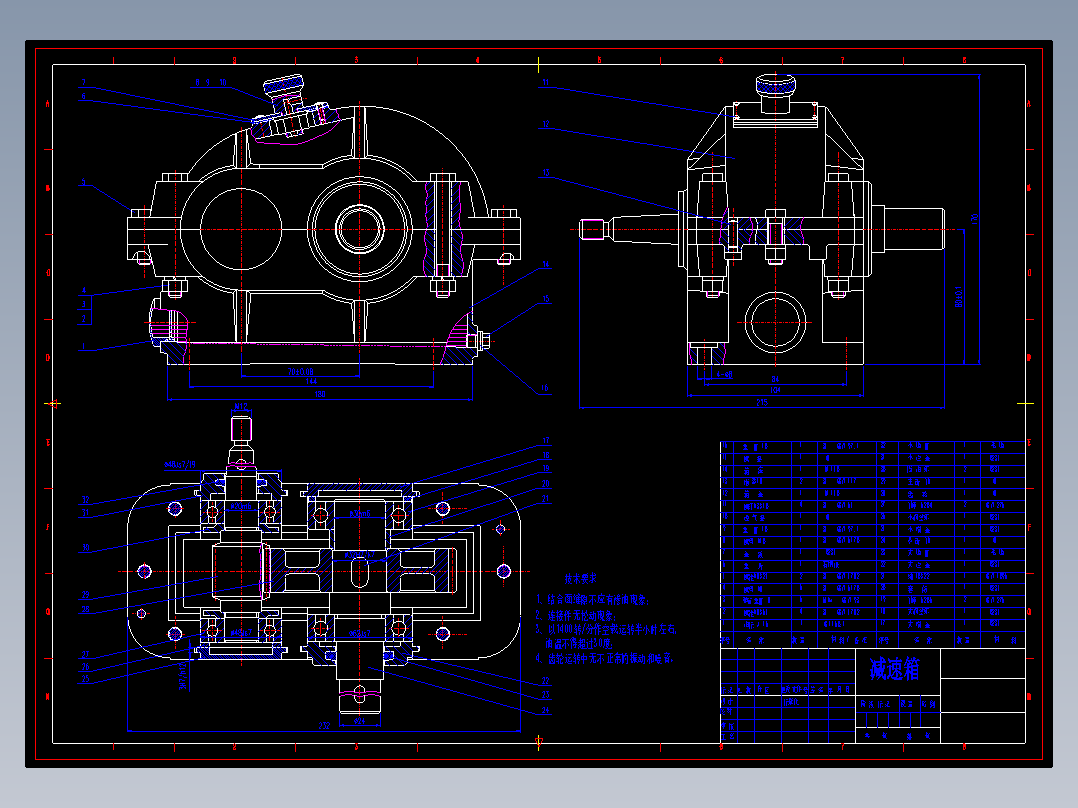This screenshot has width=1078, height=808.
Task: Click the circular hole in the side view housing
Action: [776, 322]
